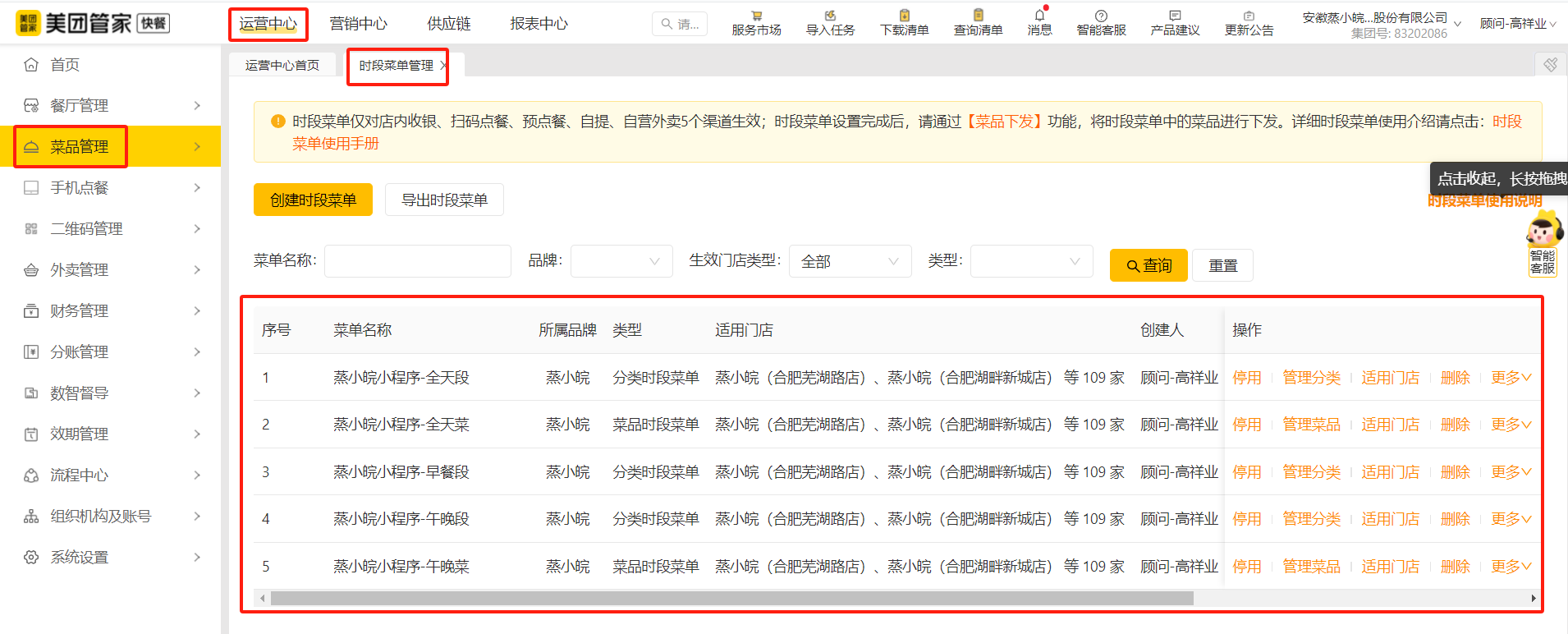Viewport: 1568px width, 634px height.
Task: Click the 重置 button
Action: coord(1222,265)
